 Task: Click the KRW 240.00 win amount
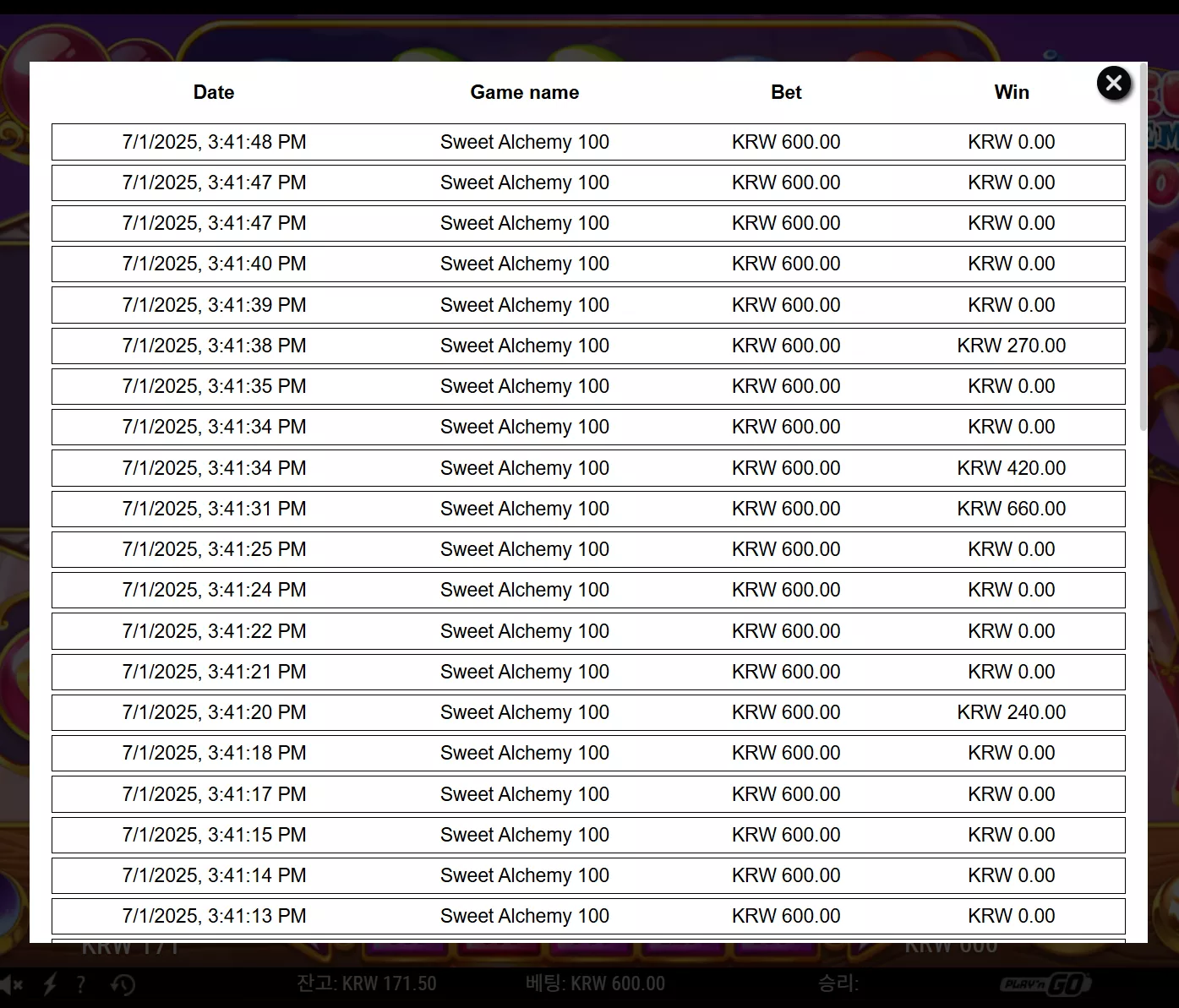(x=1012, y=712)
